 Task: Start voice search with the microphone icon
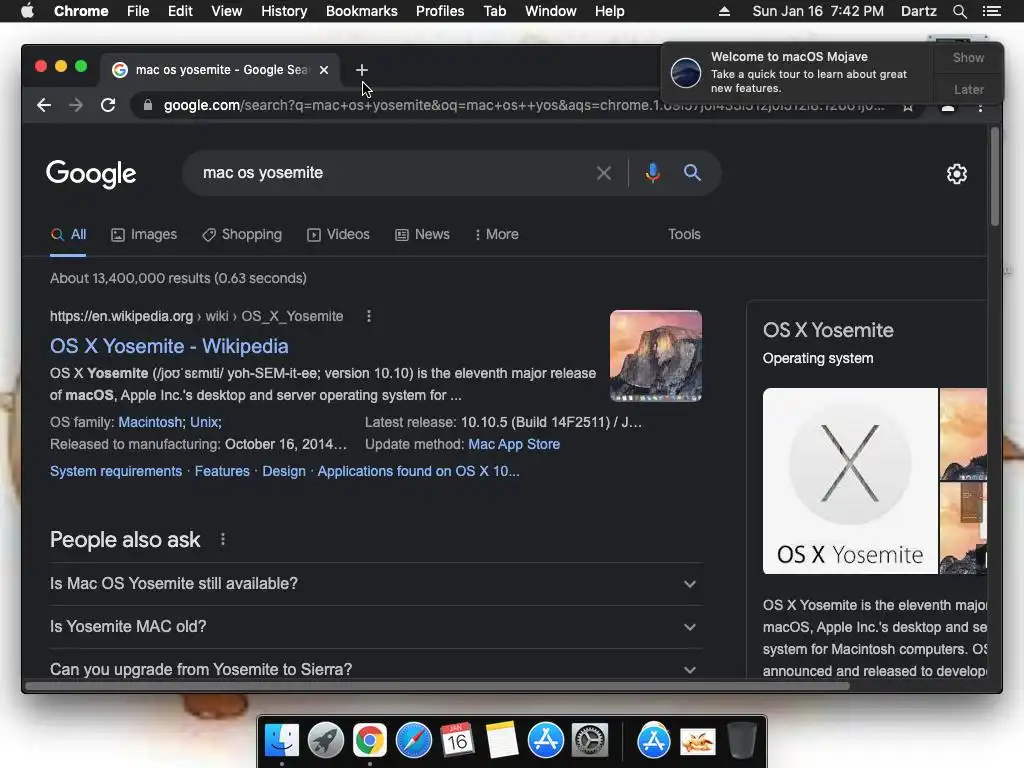pos(652,173)
